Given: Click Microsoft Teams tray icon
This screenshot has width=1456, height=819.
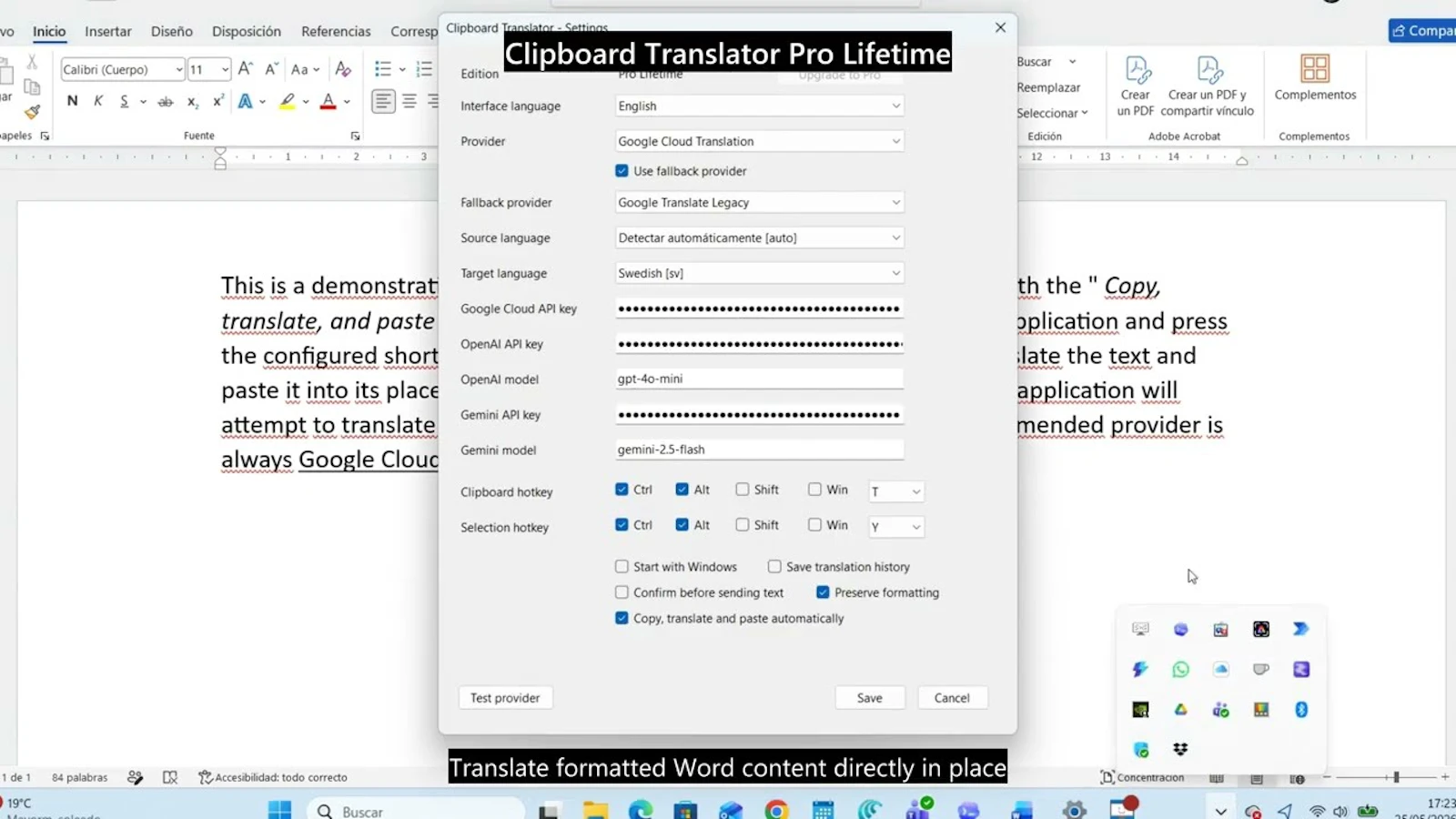Looking at the screenshot, I should point(1220,710).
